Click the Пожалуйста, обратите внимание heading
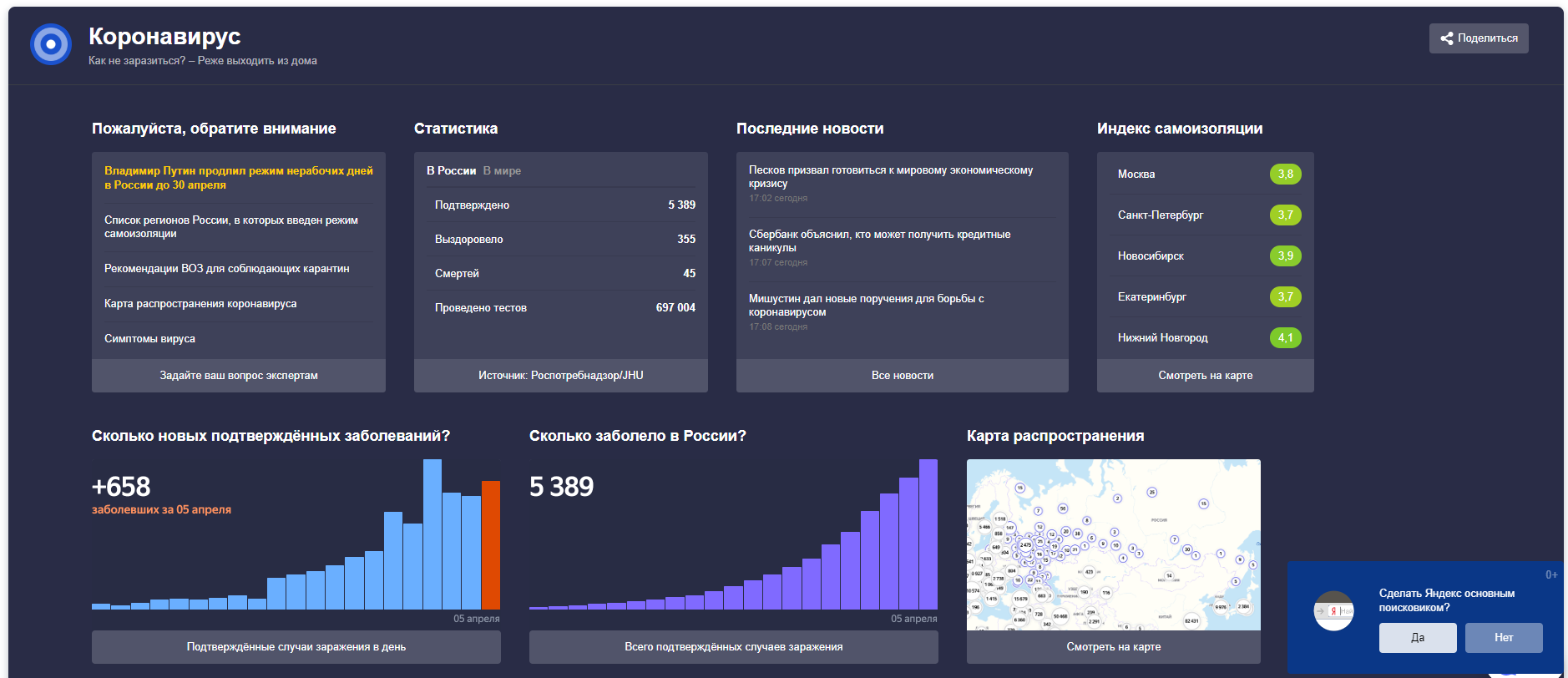This screenshot has height=678, width=1568. [x=214, y=129]
